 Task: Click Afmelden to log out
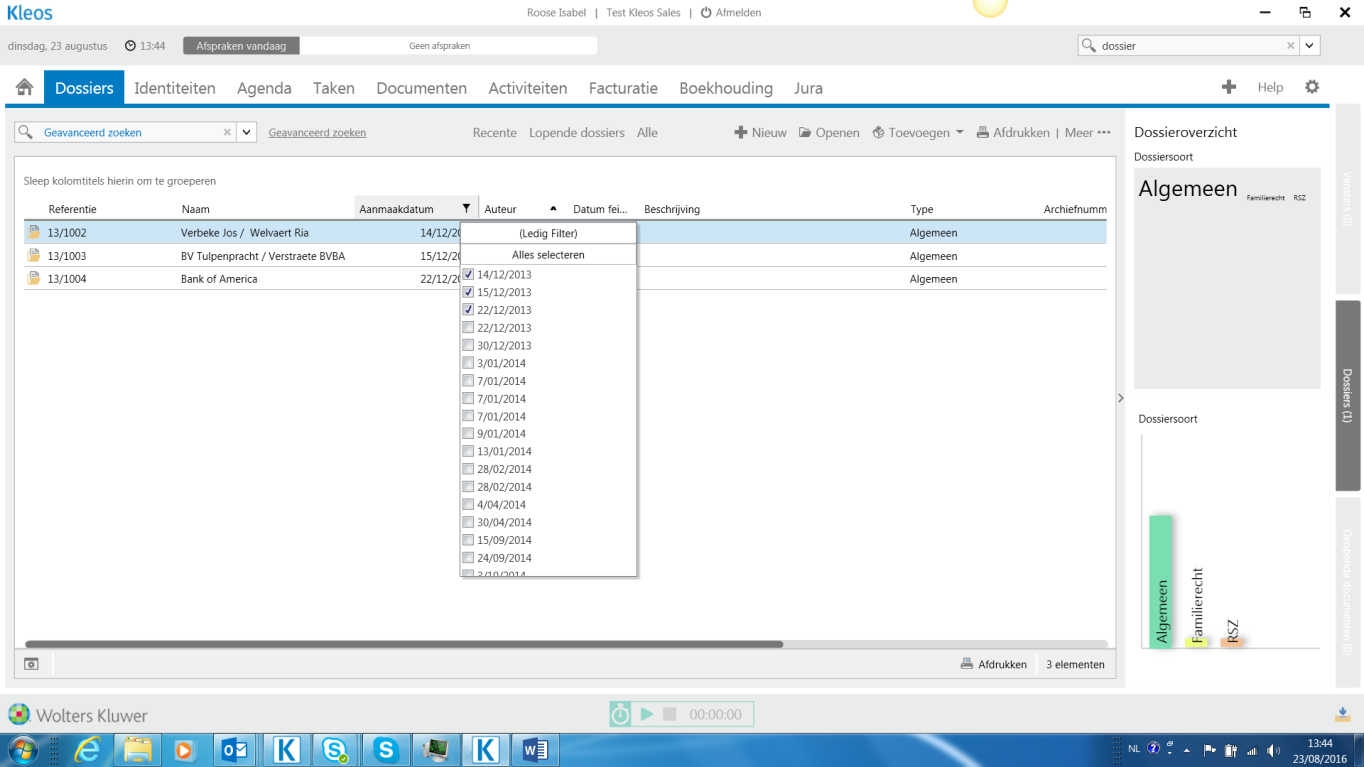point(731,13)
